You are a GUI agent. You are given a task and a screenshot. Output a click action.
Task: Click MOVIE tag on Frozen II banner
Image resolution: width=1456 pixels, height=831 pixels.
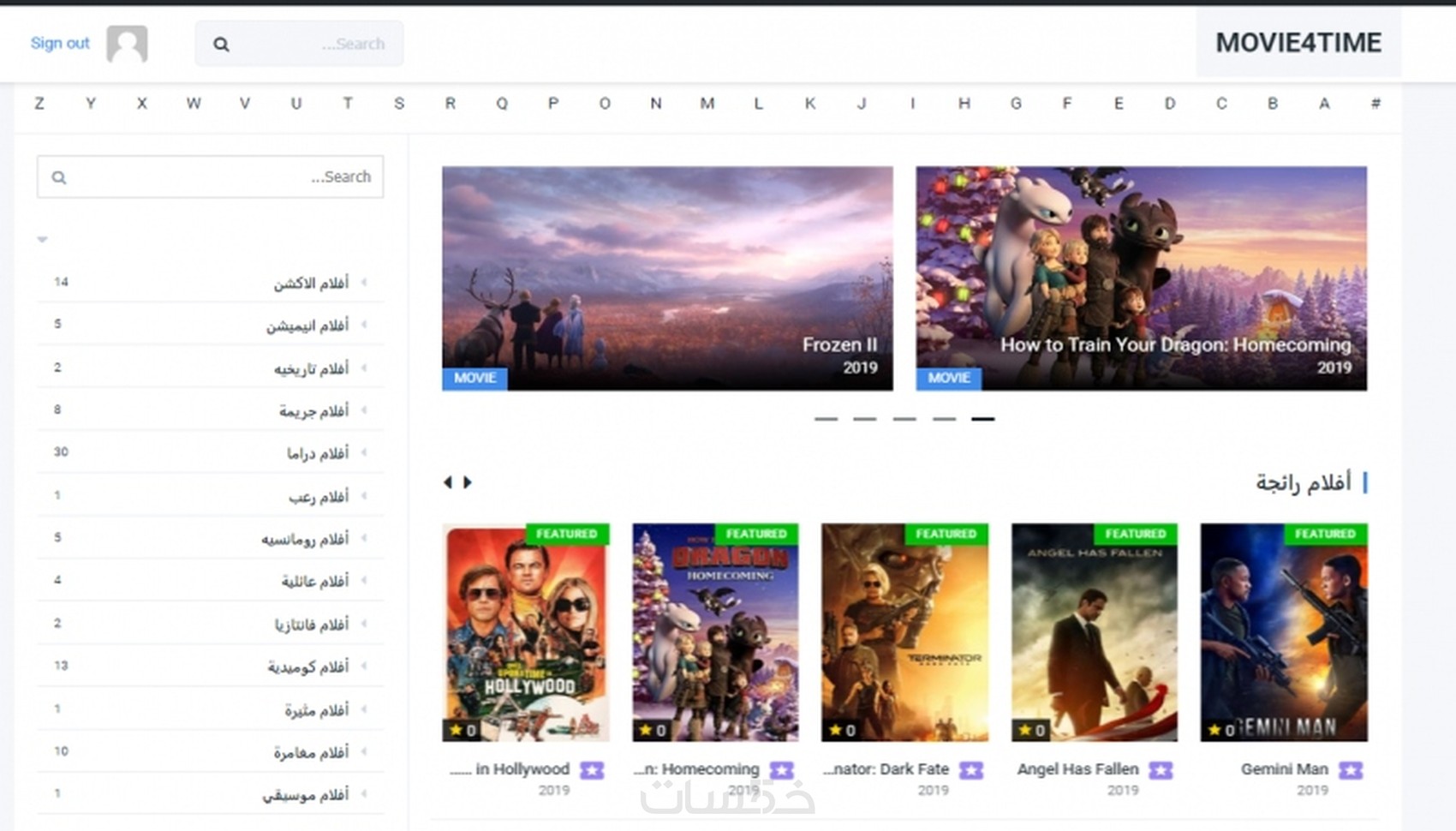[474, 378]
